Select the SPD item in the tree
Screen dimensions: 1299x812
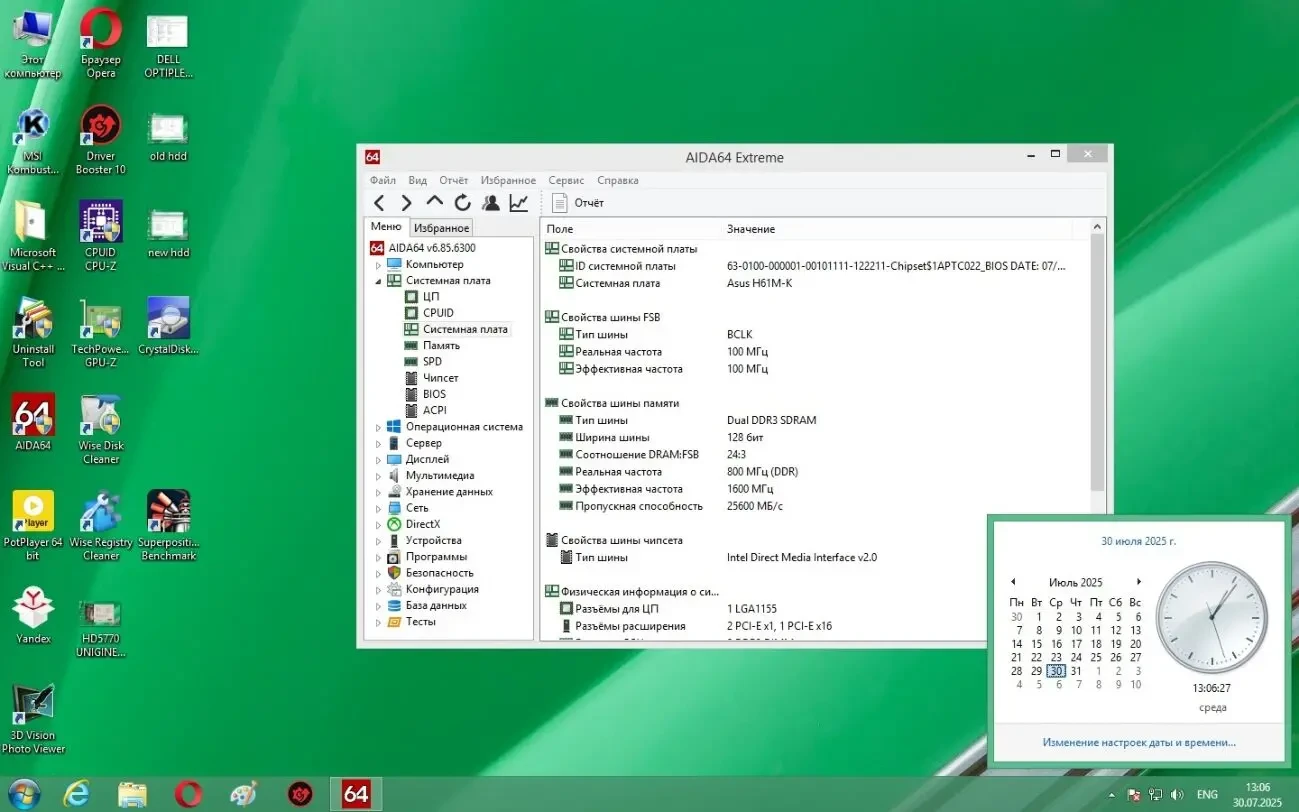tap(432, 362)
